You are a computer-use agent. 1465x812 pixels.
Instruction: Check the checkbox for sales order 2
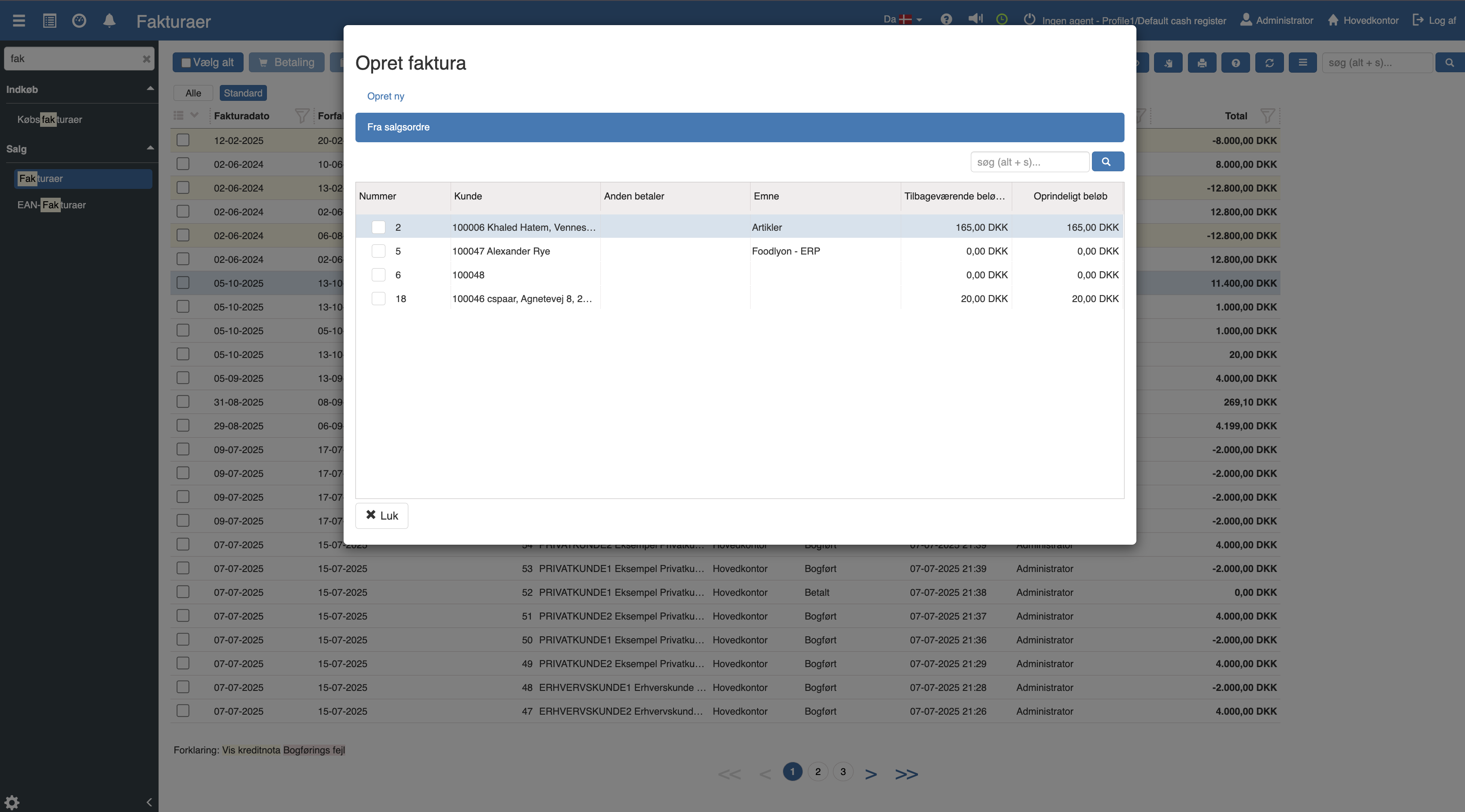pos(378,228)
